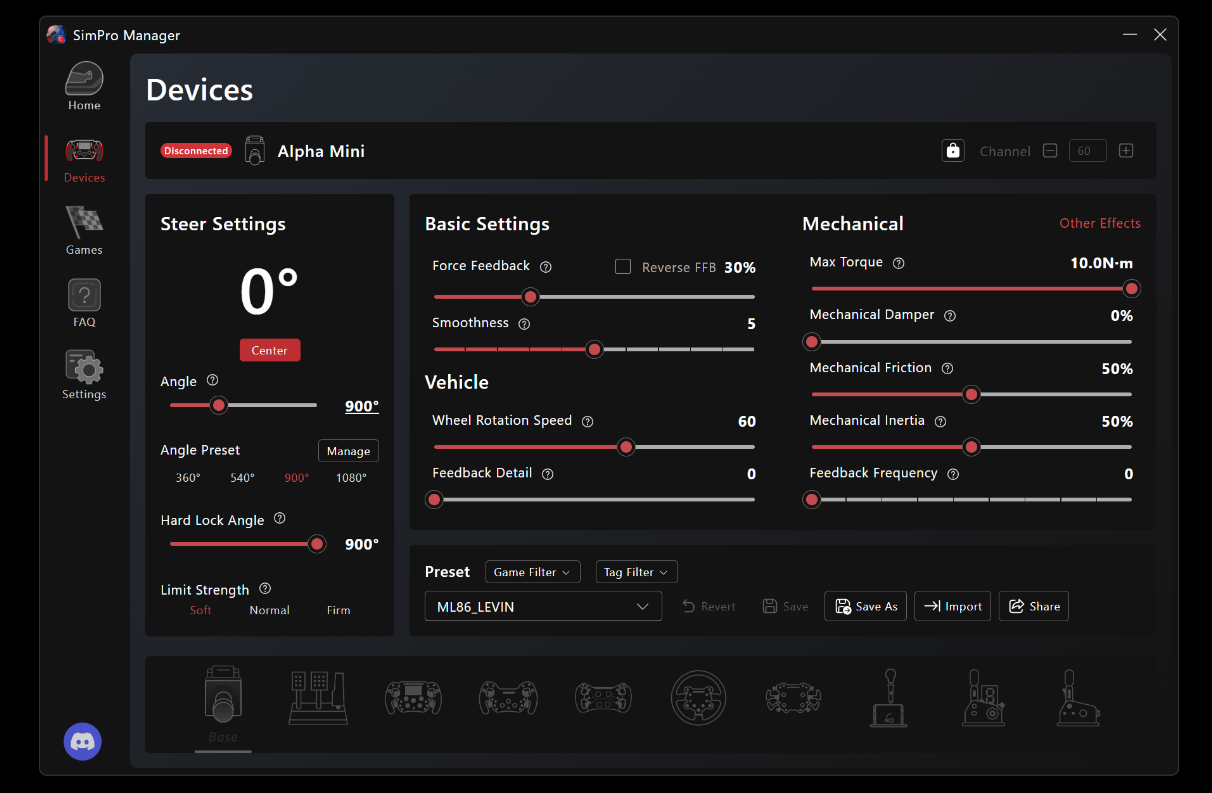This screenshot has height=793, width=1212.
Task: Choose the 1080° angle preset
Action: (351, 478)
